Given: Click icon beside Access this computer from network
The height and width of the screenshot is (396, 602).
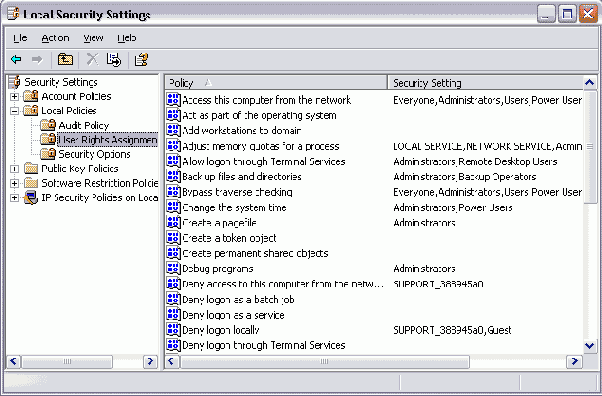Looking at the screenshot, I should [x=174, y=100].
